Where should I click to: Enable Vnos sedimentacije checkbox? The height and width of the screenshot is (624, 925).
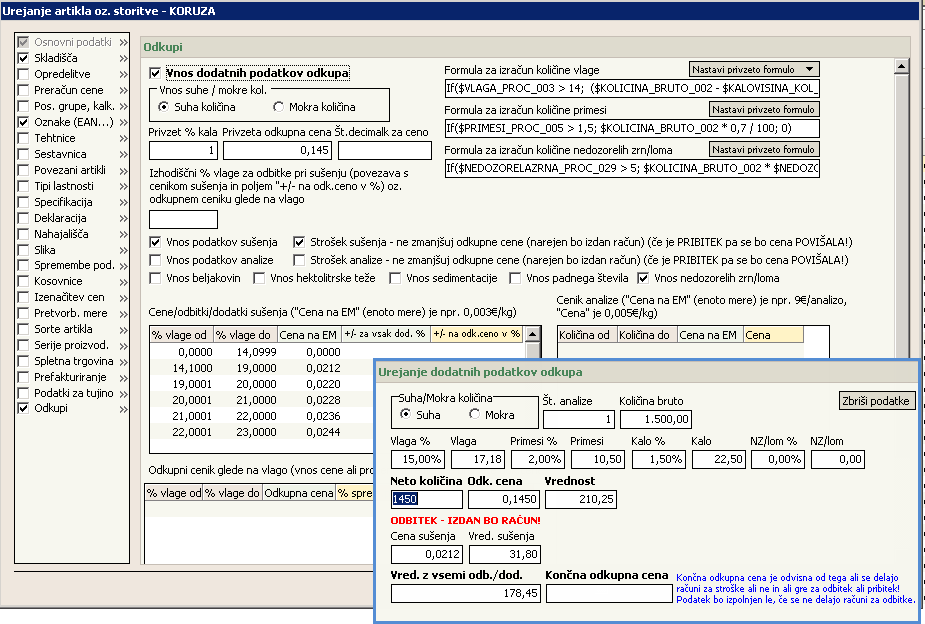395,278
